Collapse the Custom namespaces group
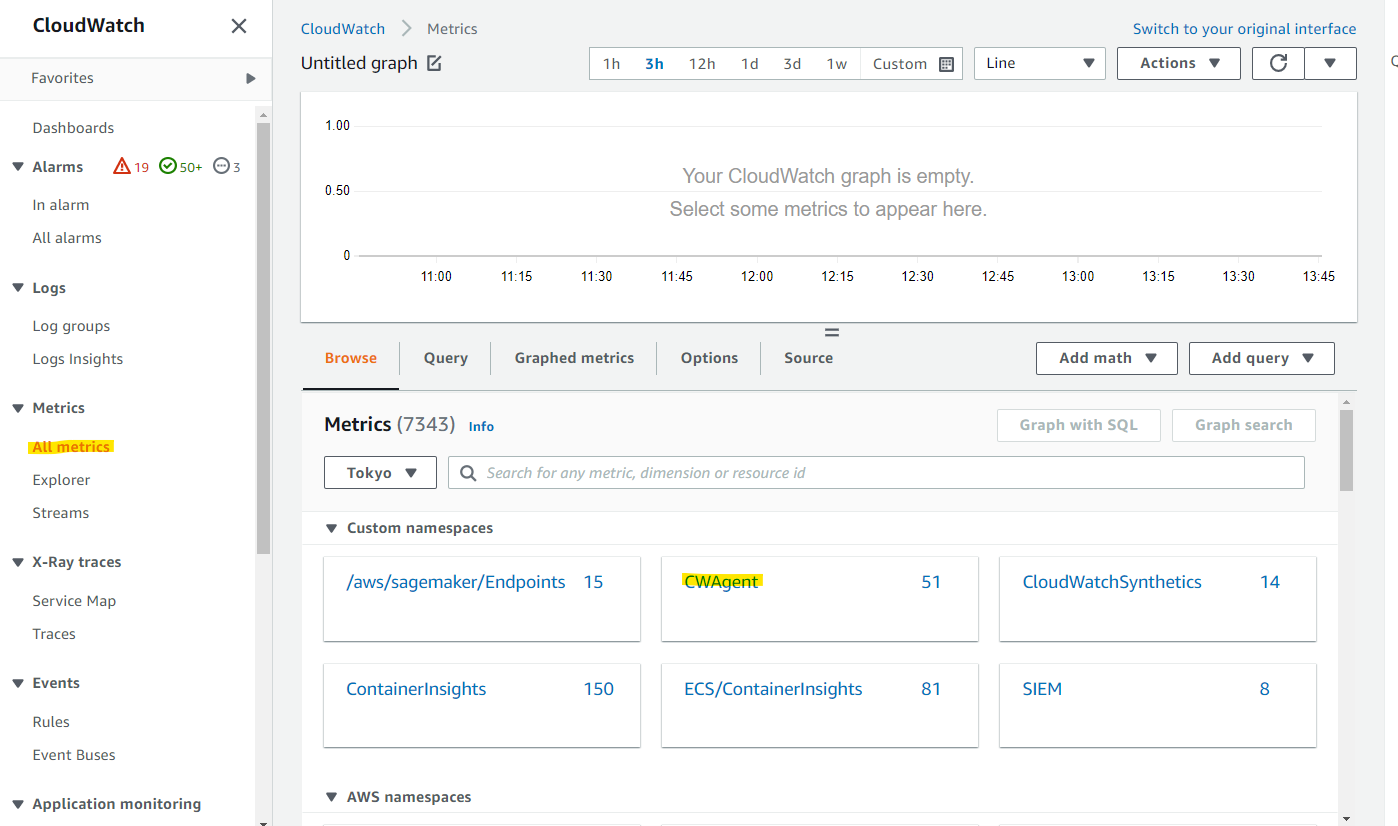The height and width of the screenshot is (826, 1398). tap(332, 528)
